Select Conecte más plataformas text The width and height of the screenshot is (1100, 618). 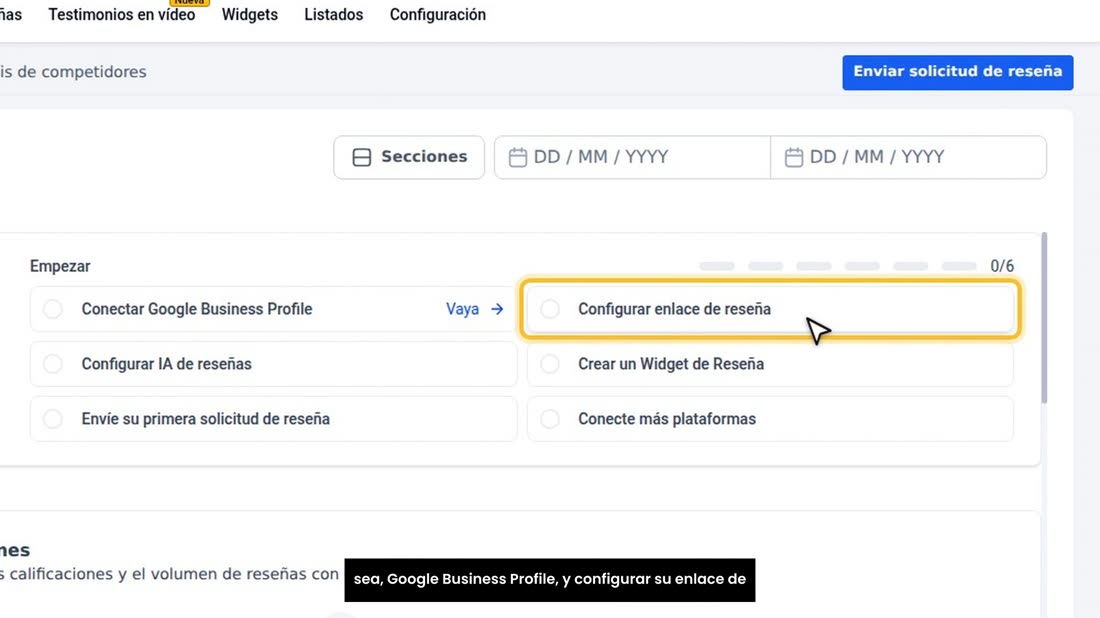click(667, 419)
